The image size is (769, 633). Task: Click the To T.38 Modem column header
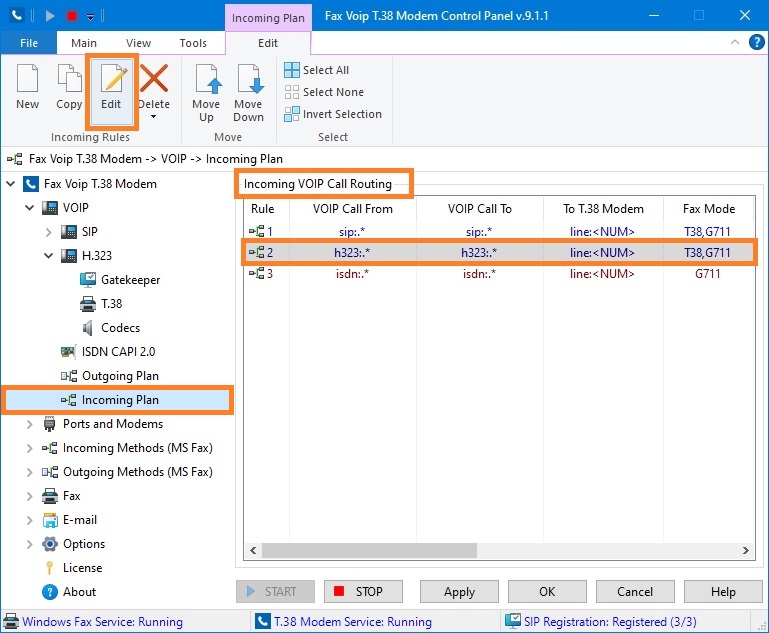(x=603, y=209)
